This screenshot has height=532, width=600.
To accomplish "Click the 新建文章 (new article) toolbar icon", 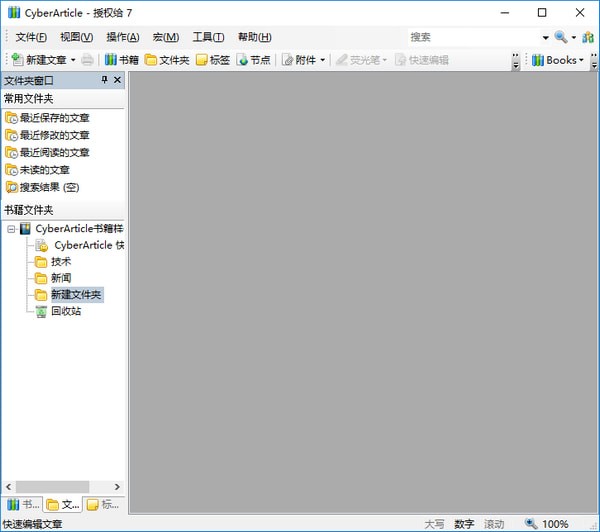I will click(17, 60).
